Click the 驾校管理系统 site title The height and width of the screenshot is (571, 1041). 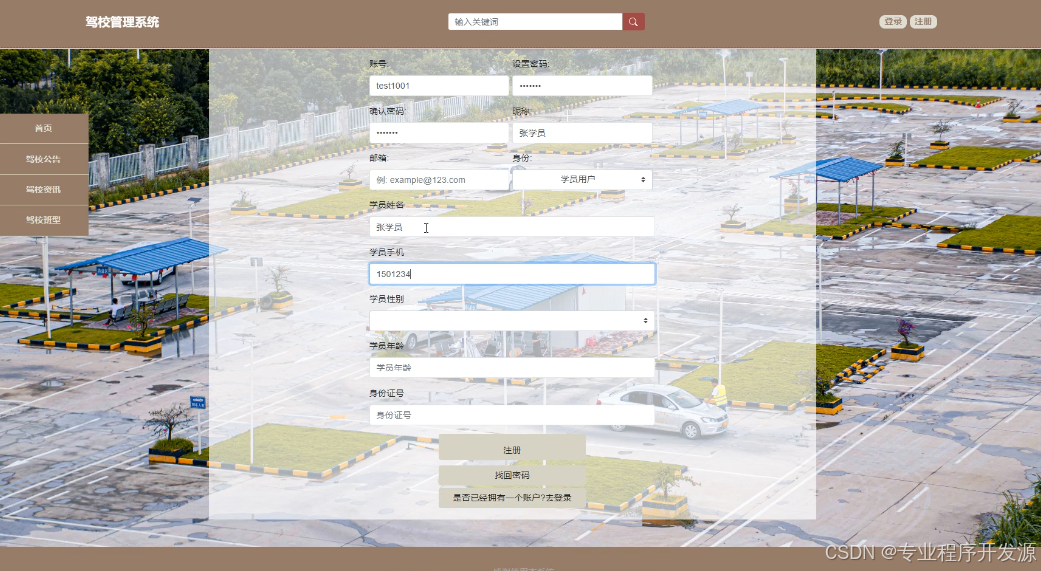(x=122, y=22)
